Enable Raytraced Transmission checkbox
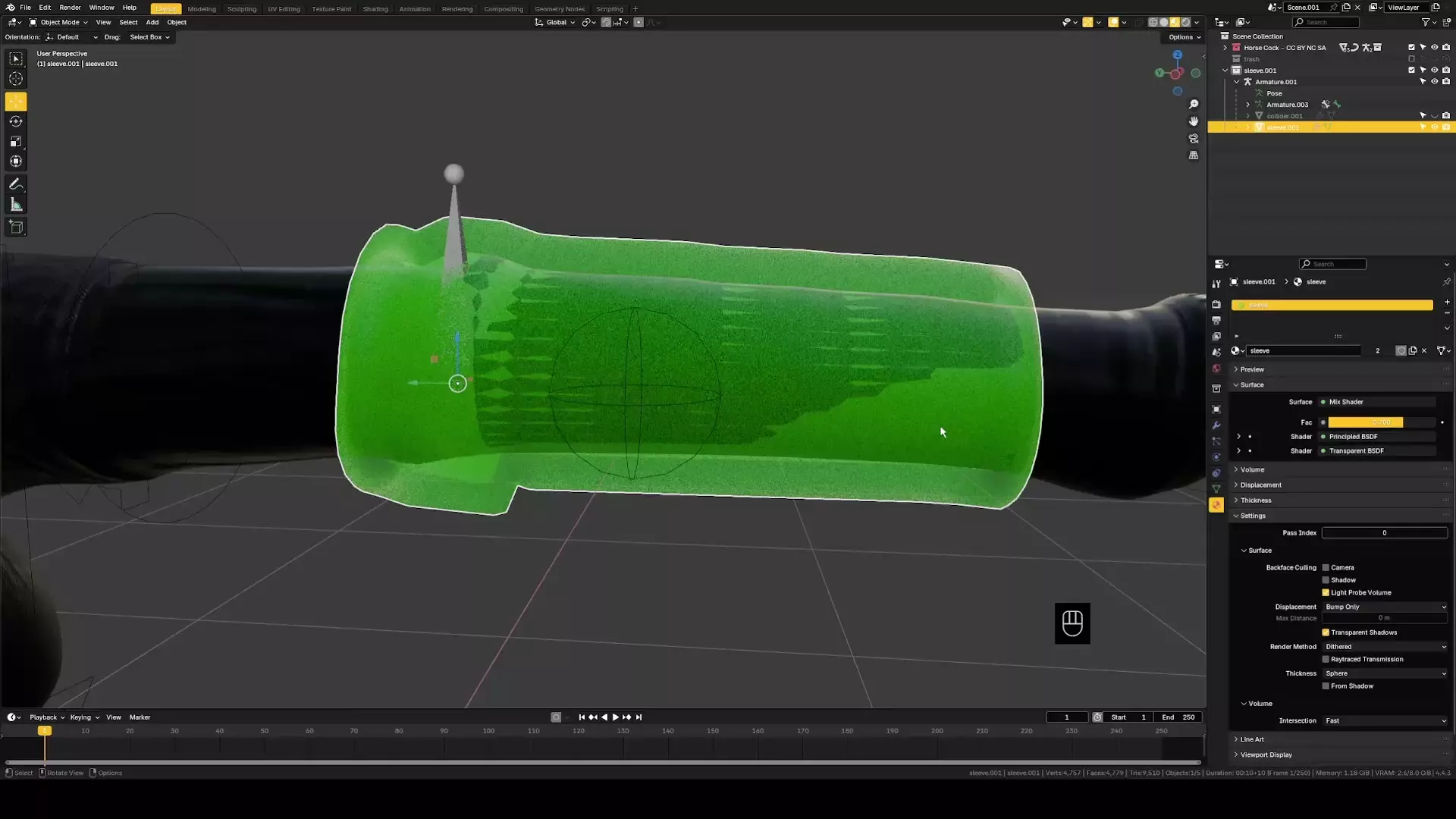 coord(1326,659)
